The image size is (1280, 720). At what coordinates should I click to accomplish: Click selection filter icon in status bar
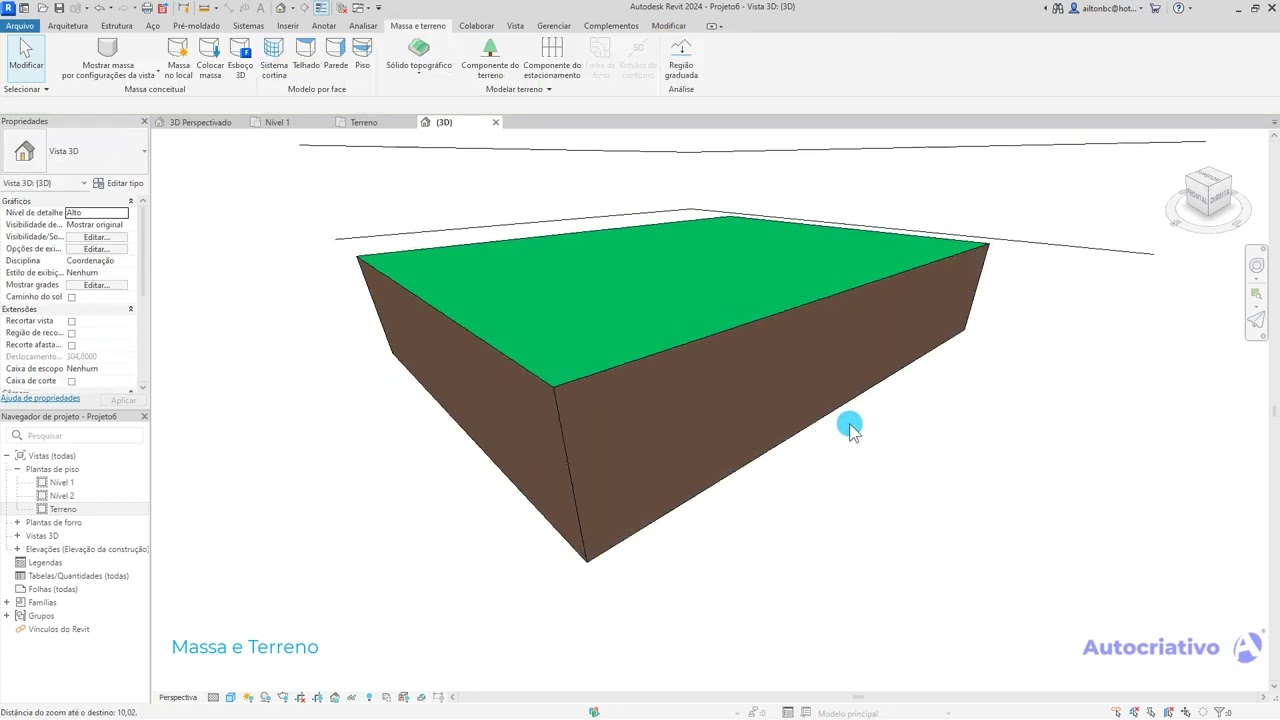click(1221, 713)
